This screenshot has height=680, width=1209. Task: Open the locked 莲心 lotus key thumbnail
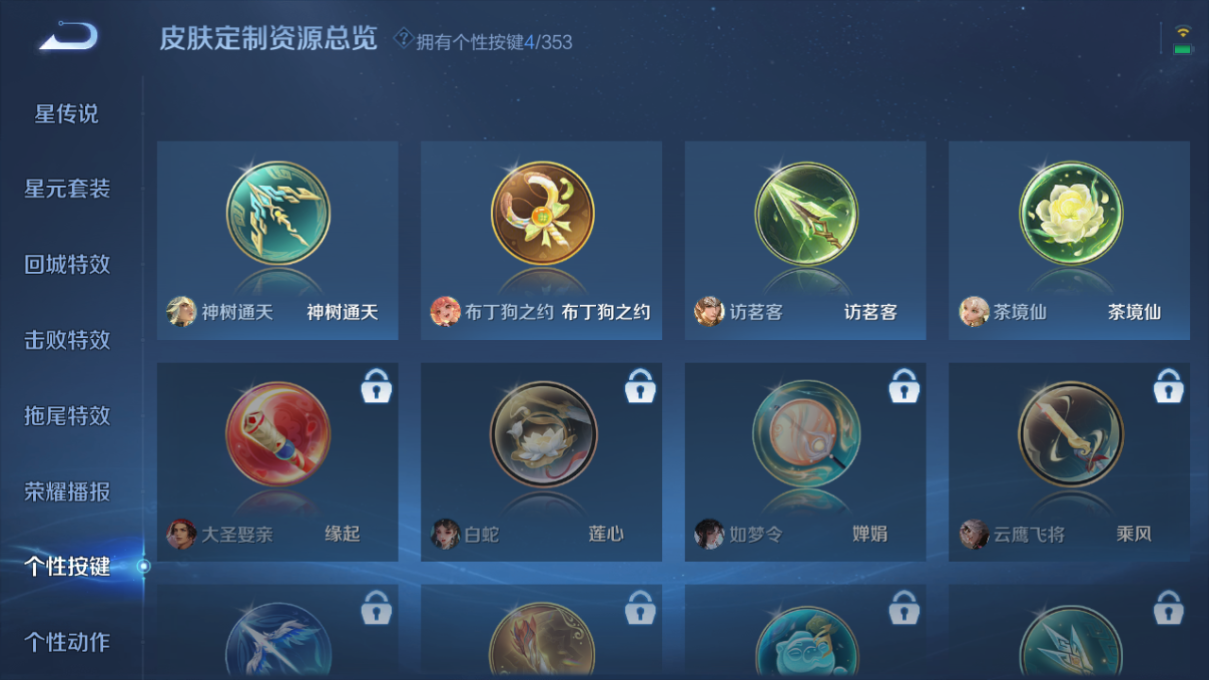coord(542,434)
